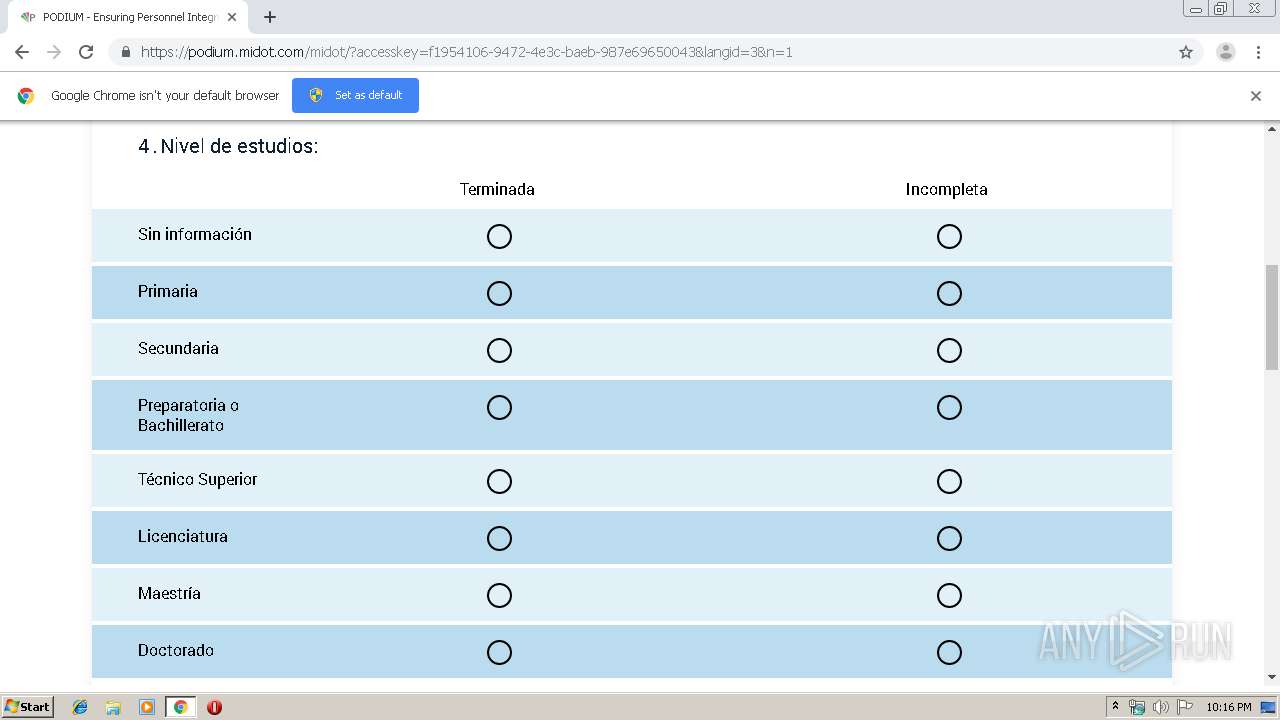This screenshot has height=720, width=1280.
Task: Click the Terminada column header
Action: pyautogui.click(x=497, y=189)
